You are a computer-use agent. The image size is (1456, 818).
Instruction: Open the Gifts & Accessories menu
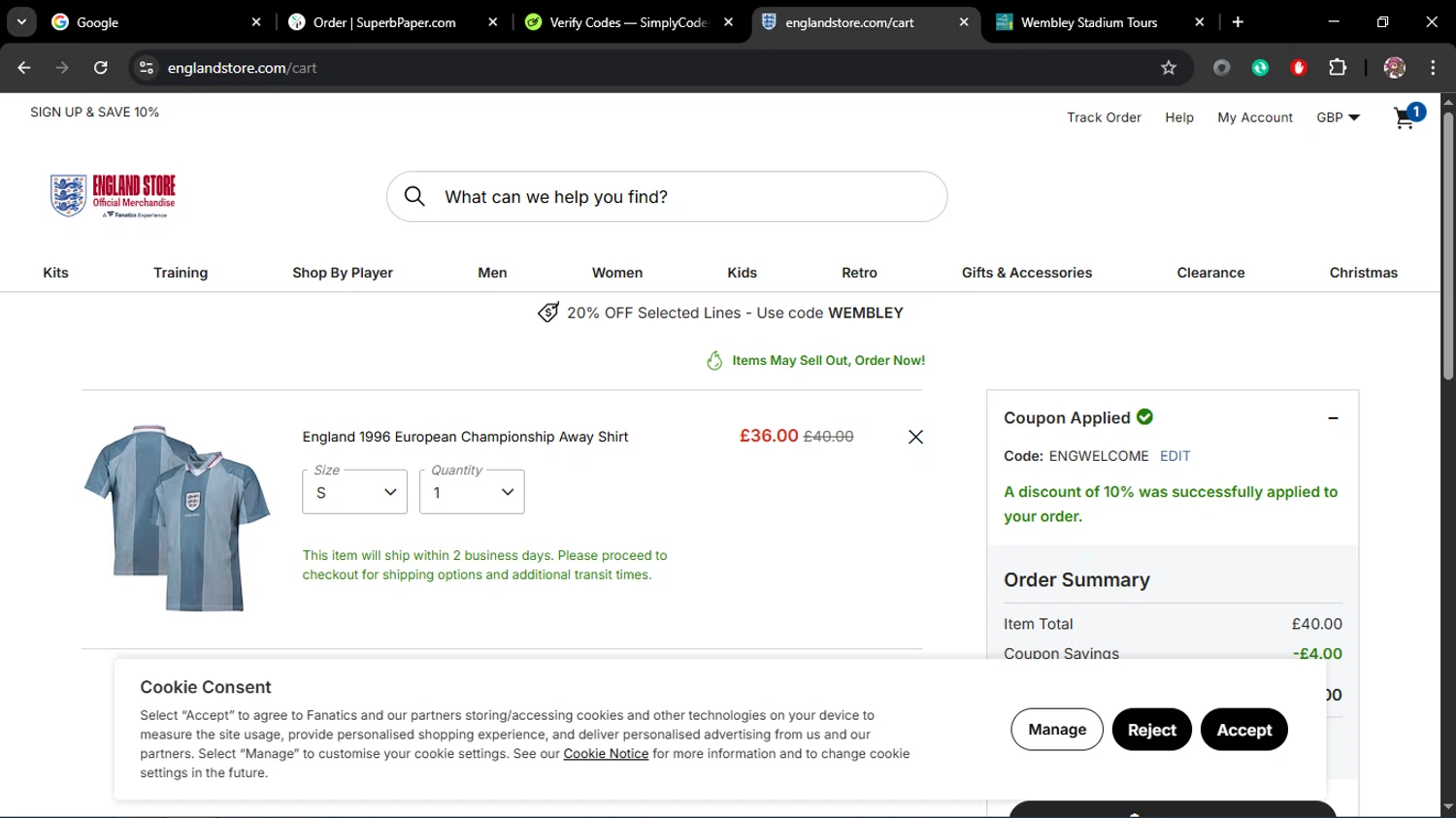[x=1027, y=273]
